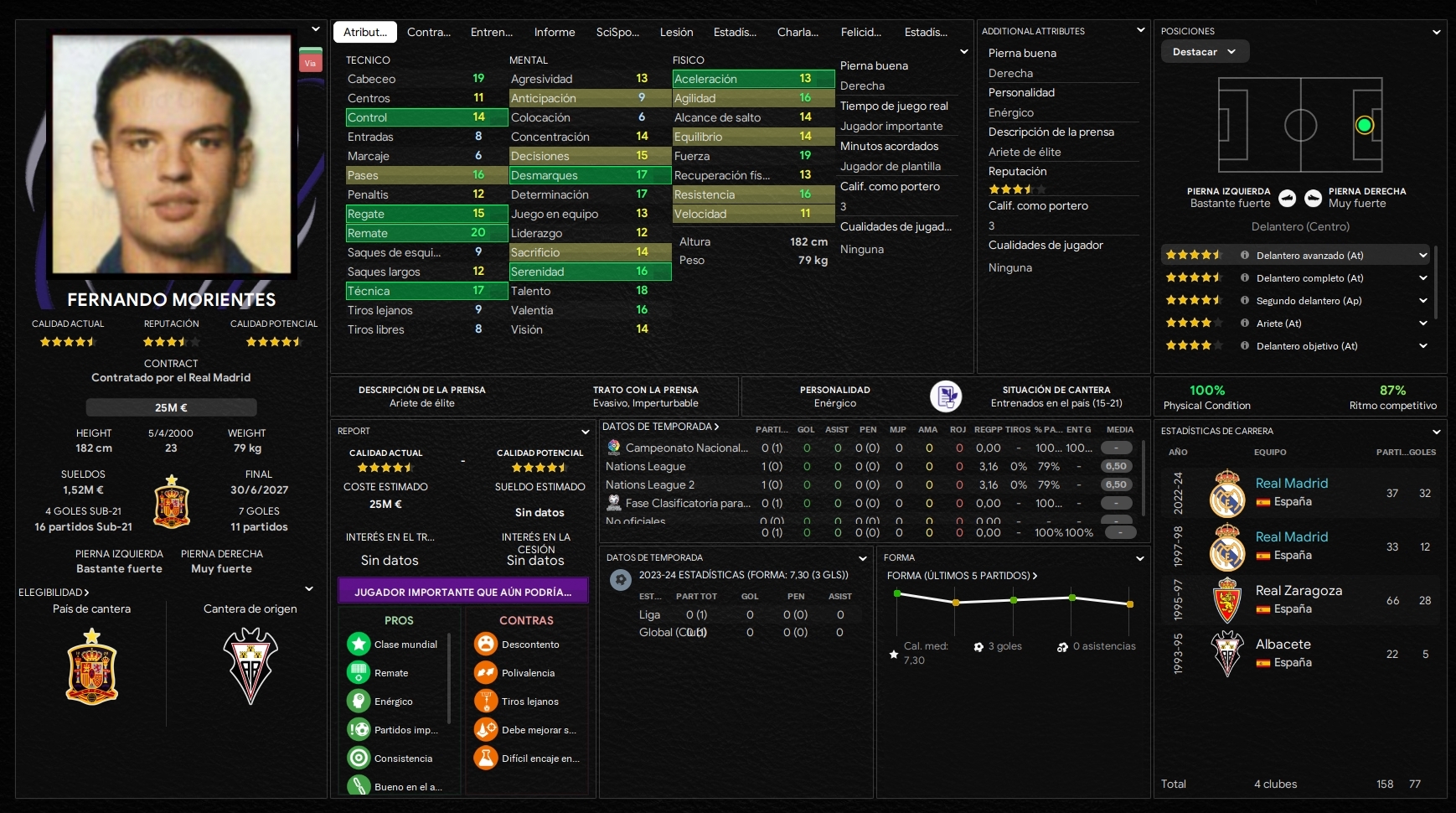This screenshot has width=1456, height=813.
Task: Click the Polivalencia icon in Contras
Action: point(486,672)
